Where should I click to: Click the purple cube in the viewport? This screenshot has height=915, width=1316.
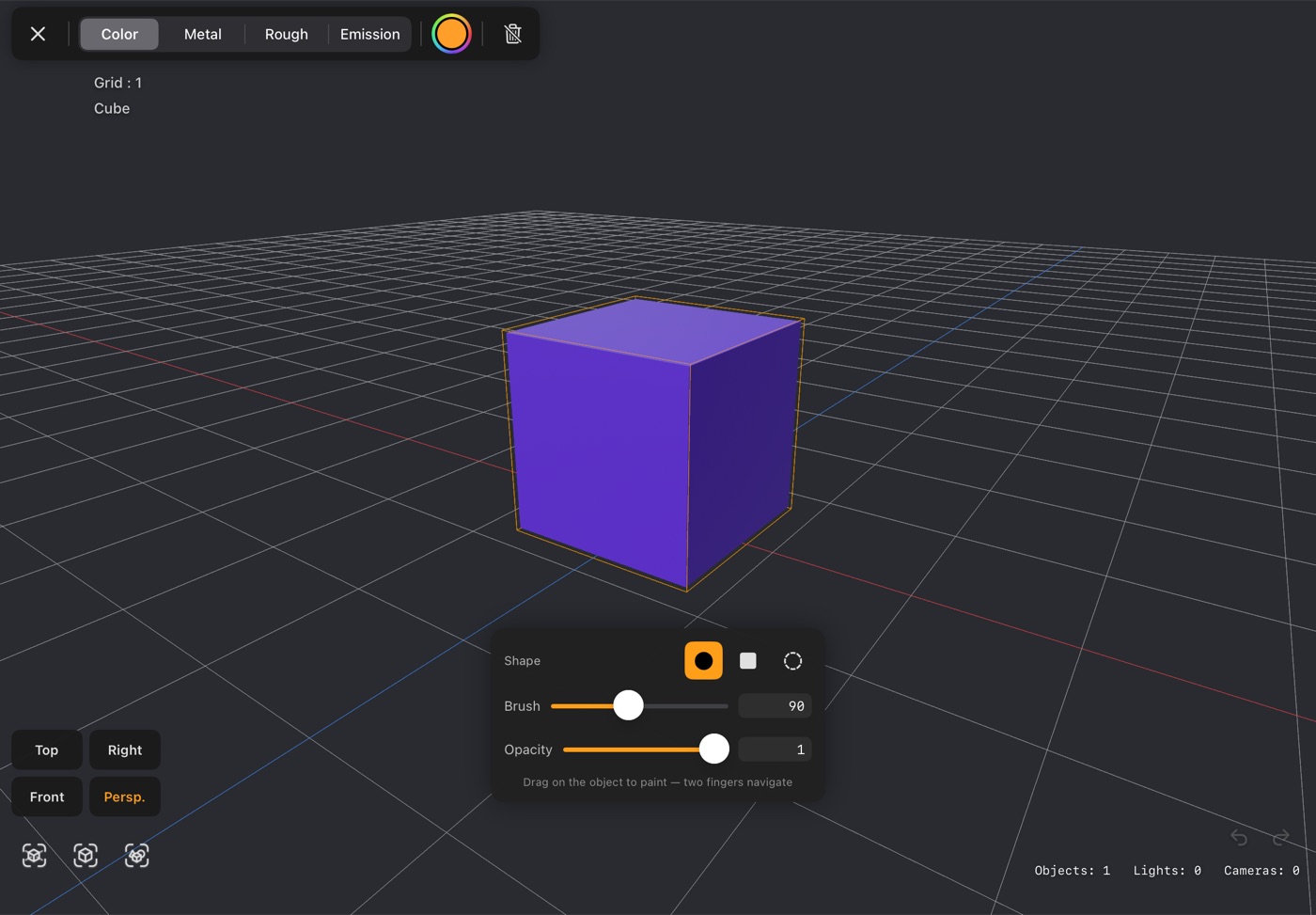click(x=652, y=442)
